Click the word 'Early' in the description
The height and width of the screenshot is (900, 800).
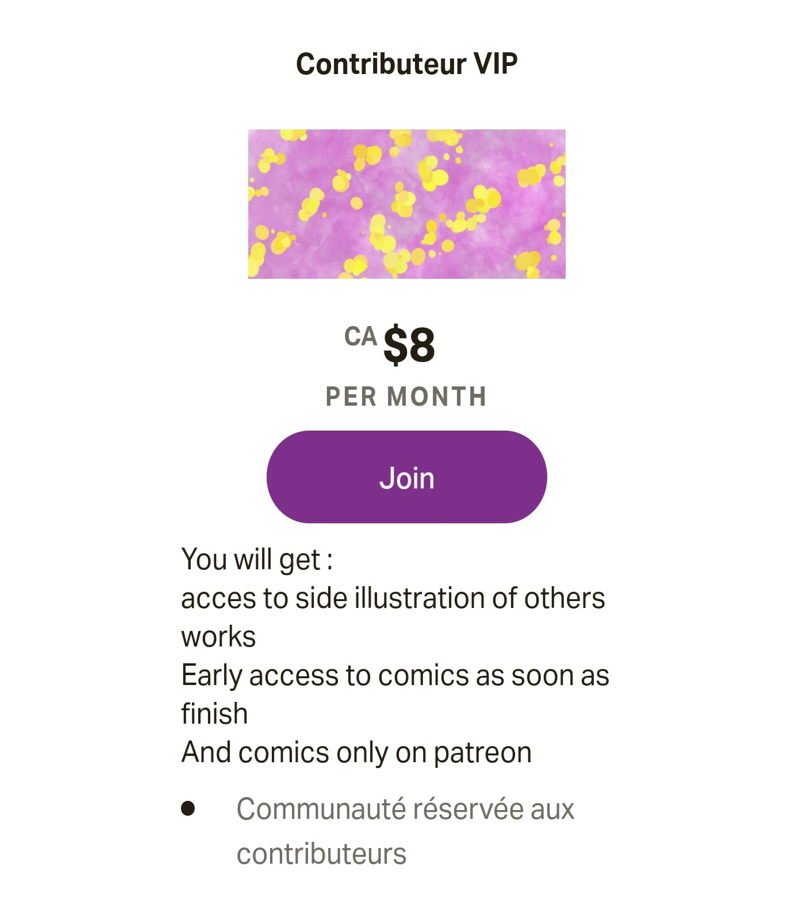[x=211, y=675]
